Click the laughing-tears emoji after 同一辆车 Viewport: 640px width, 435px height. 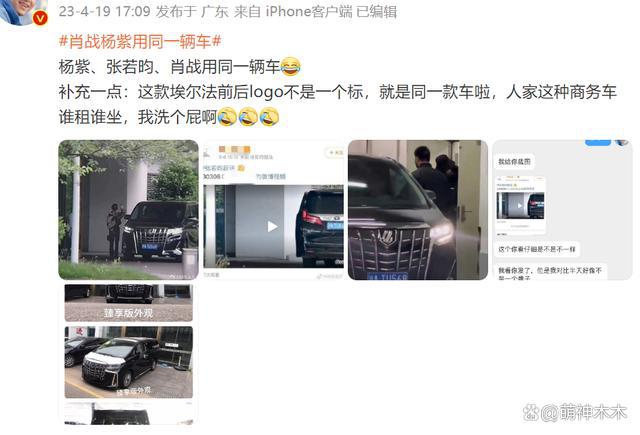click(x=291, y=67)
